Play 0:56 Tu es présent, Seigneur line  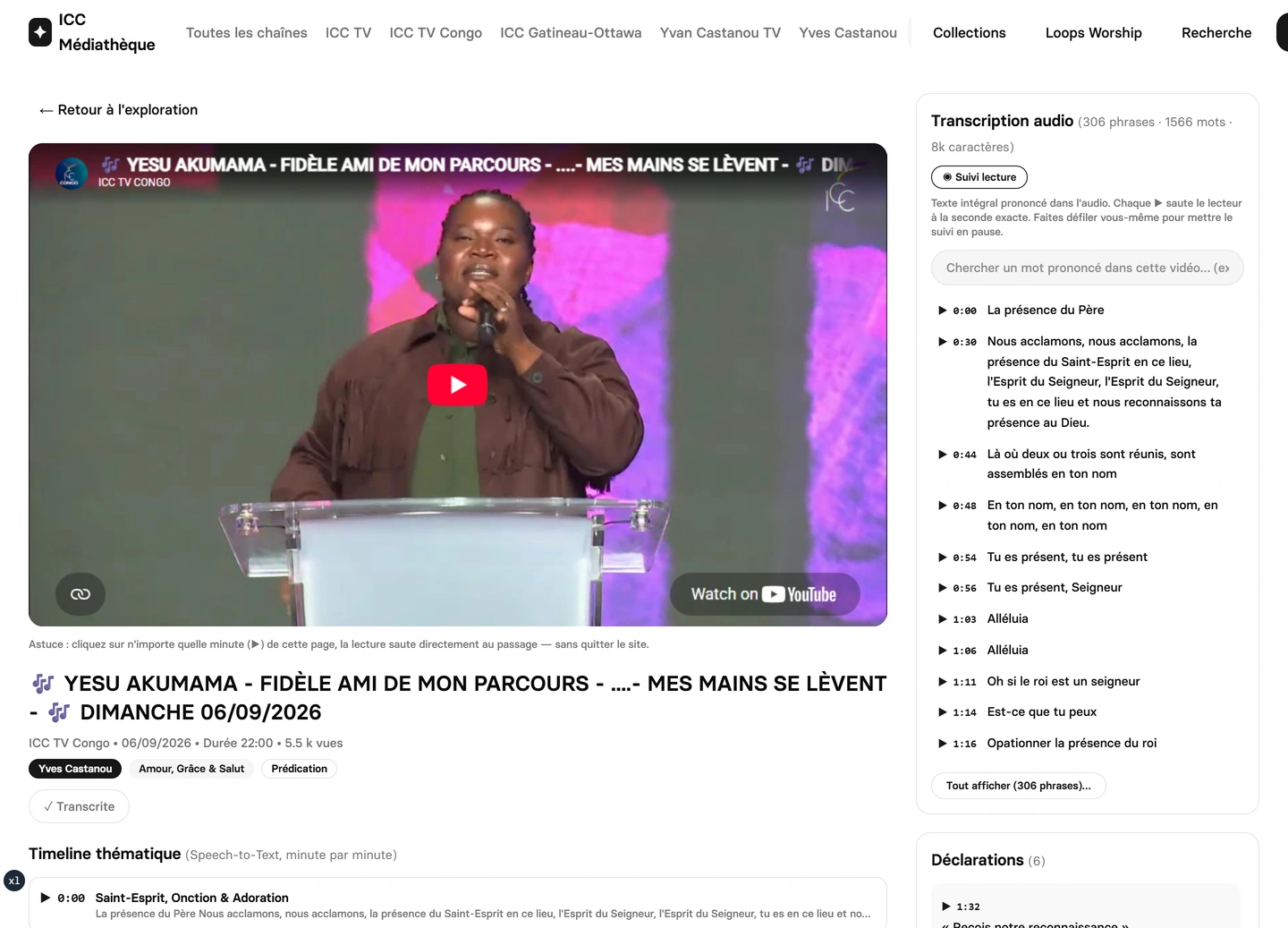pos(1087,588)
